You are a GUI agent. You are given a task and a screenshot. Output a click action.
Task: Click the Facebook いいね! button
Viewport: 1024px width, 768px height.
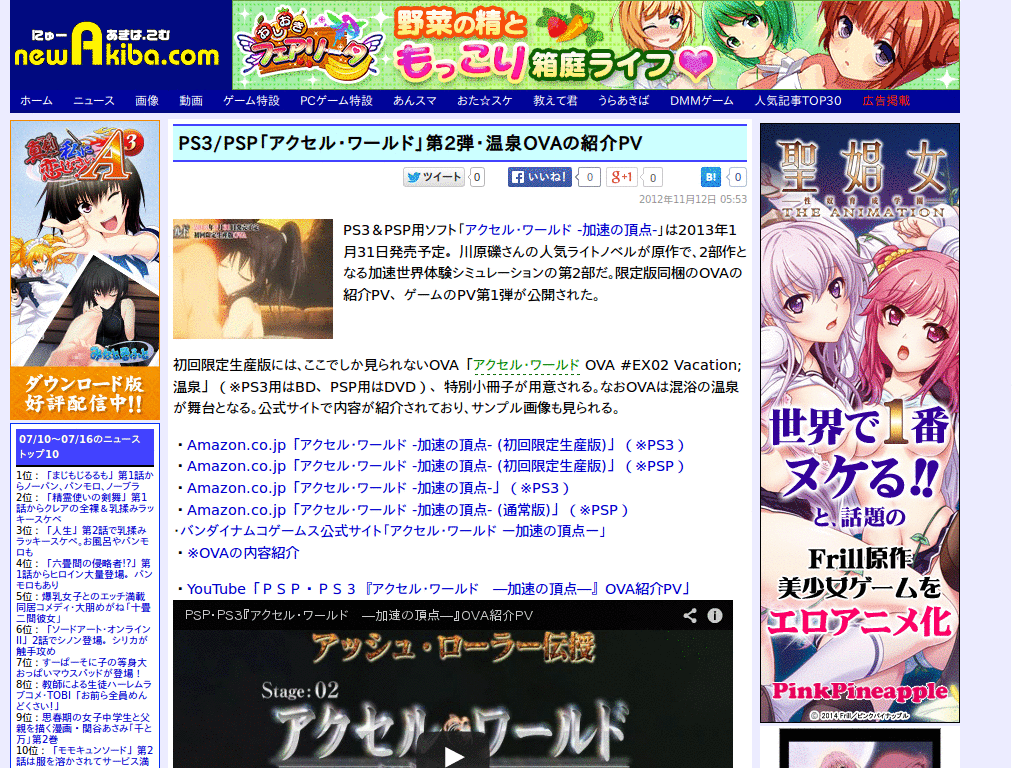[x=540, y=177]
